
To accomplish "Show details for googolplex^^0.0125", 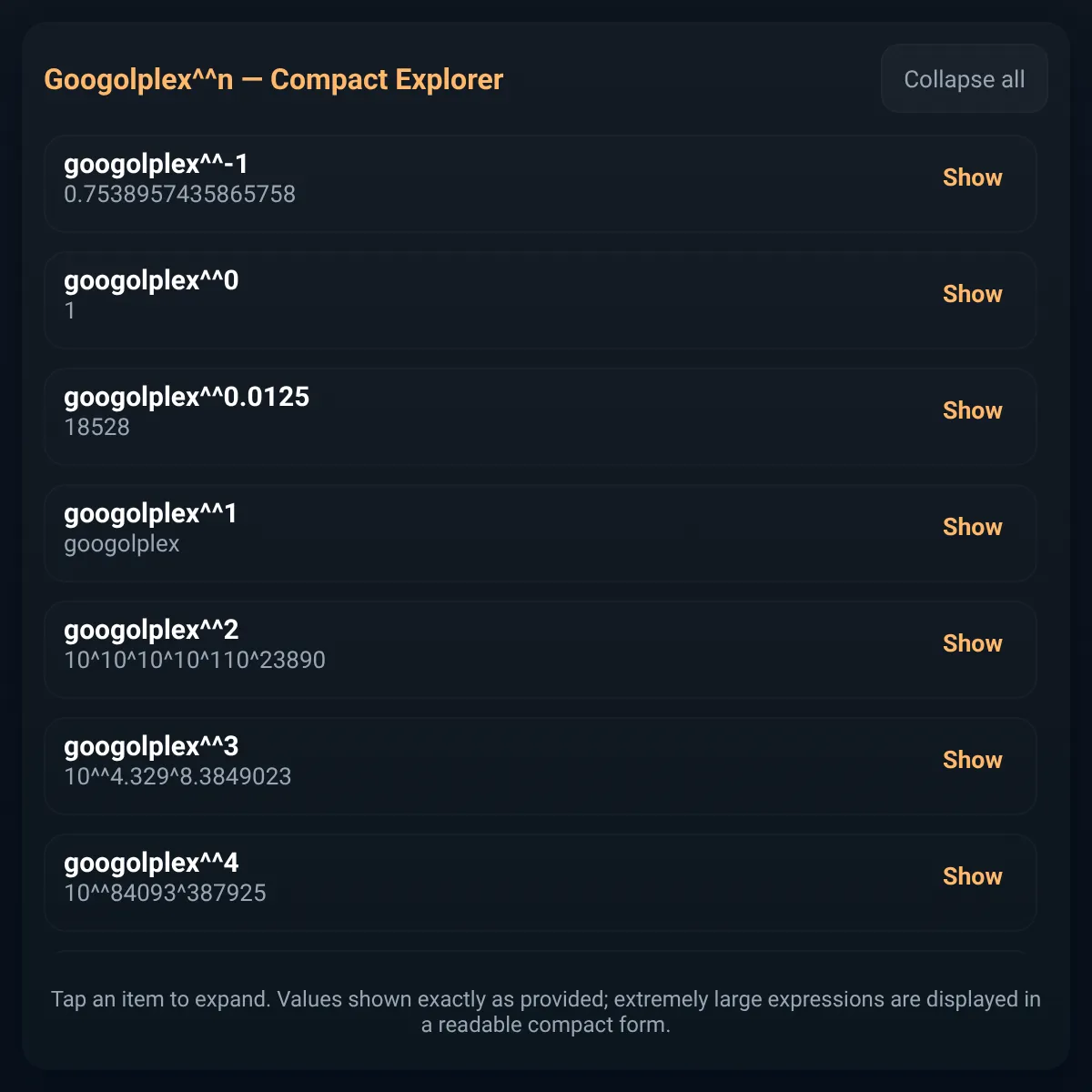I will pos(972,410).
